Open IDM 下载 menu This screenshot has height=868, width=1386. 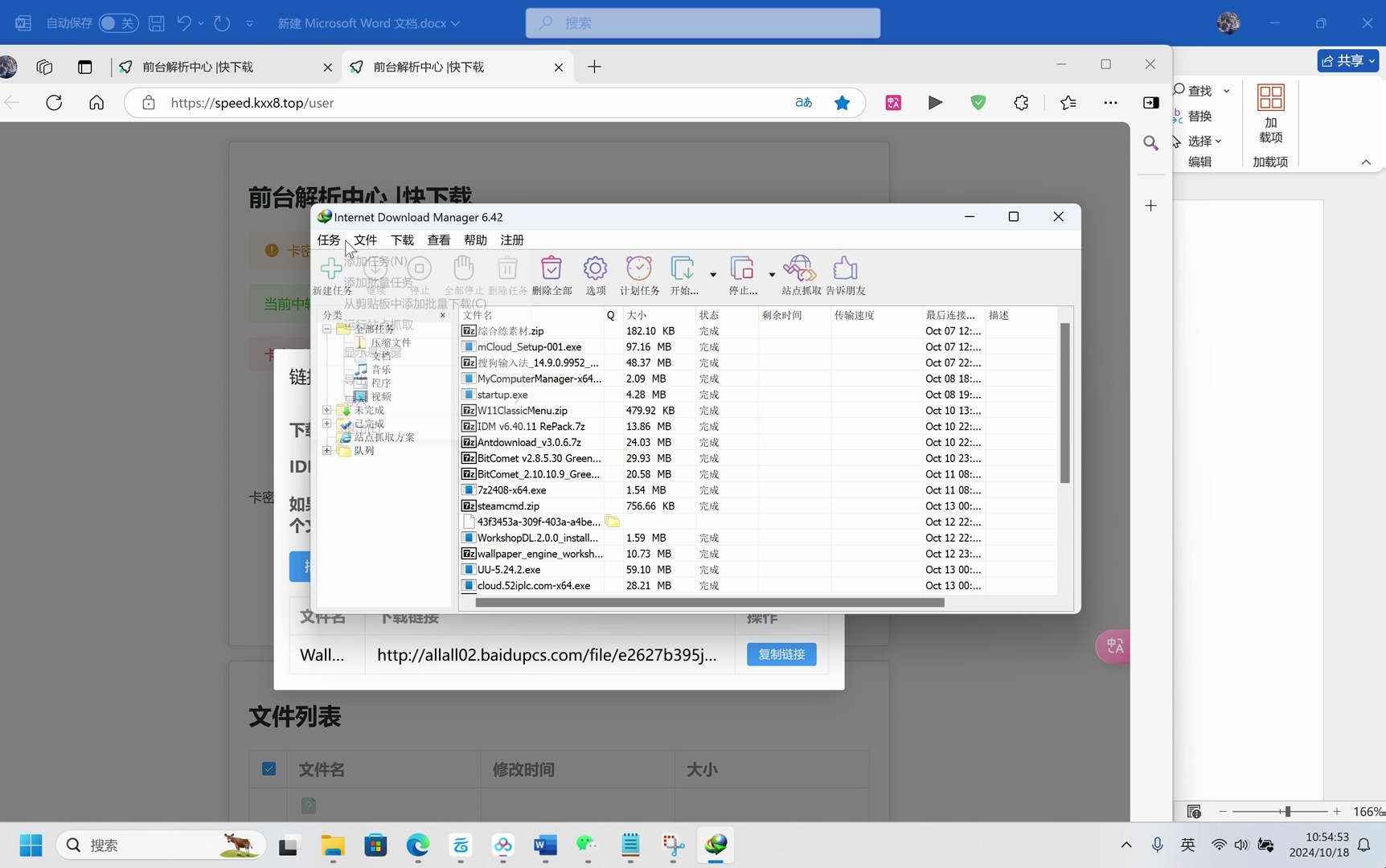(x=402, y=240)
